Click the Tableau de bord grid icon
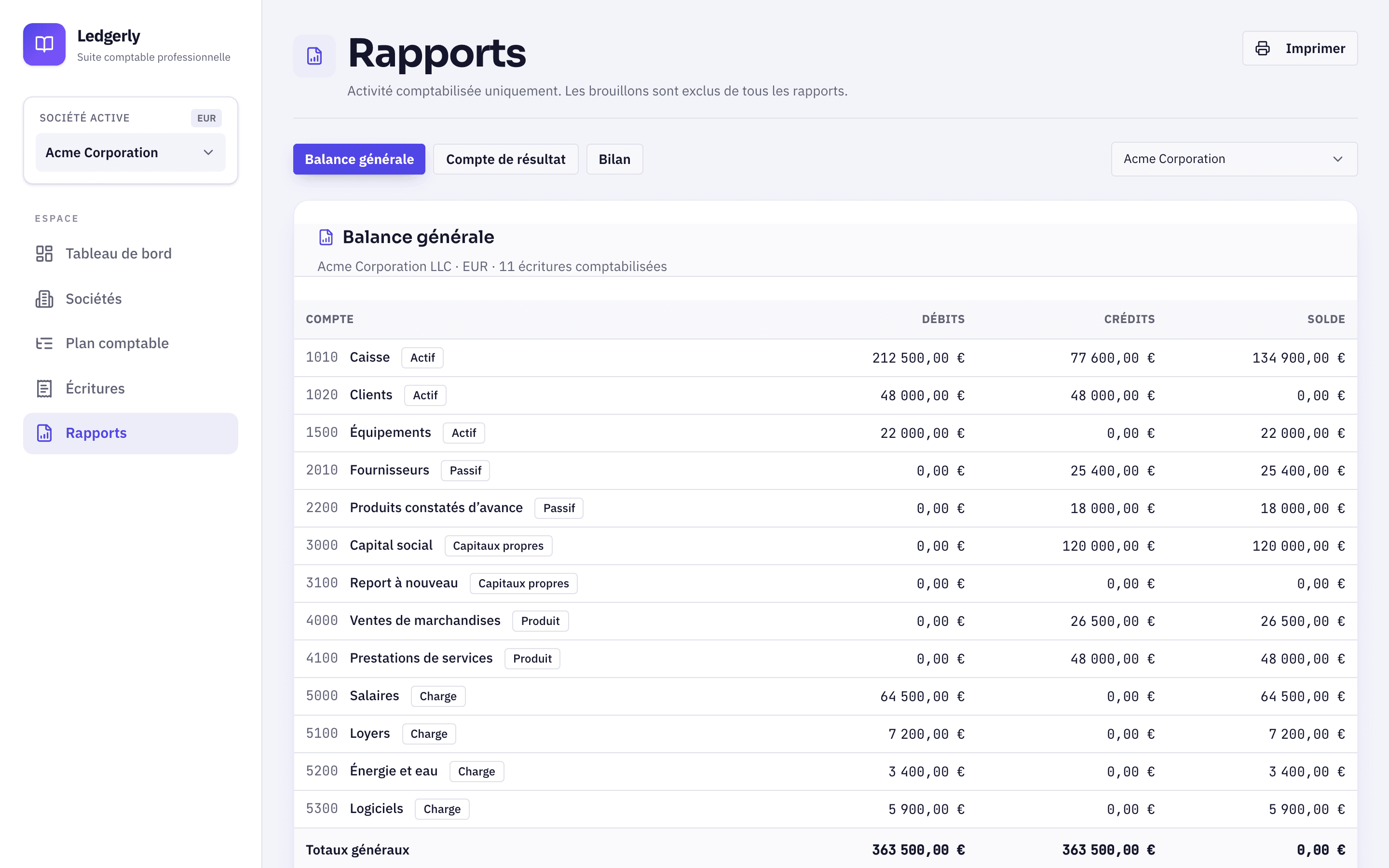This screenshot has height=868, width=1389. 44,254
